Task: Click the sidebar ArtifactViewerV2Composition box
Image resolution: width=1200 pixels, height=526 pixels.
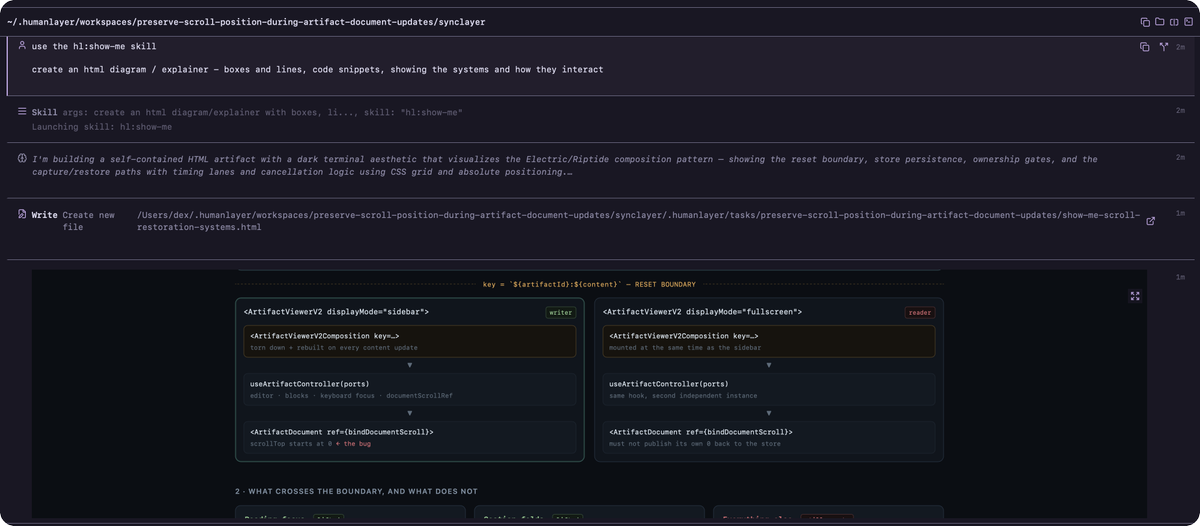Action: [410, 342]
